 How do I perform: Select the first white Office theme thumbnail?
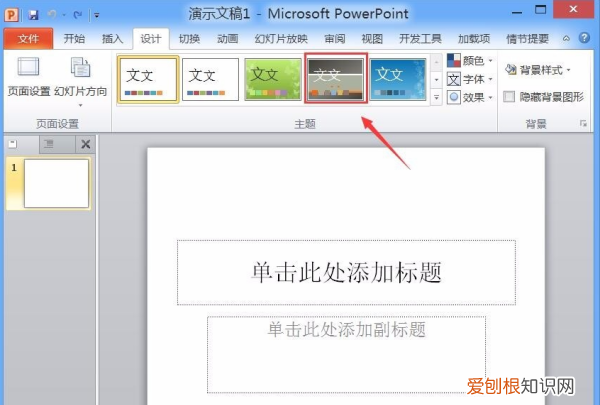(x=148, y=80)
